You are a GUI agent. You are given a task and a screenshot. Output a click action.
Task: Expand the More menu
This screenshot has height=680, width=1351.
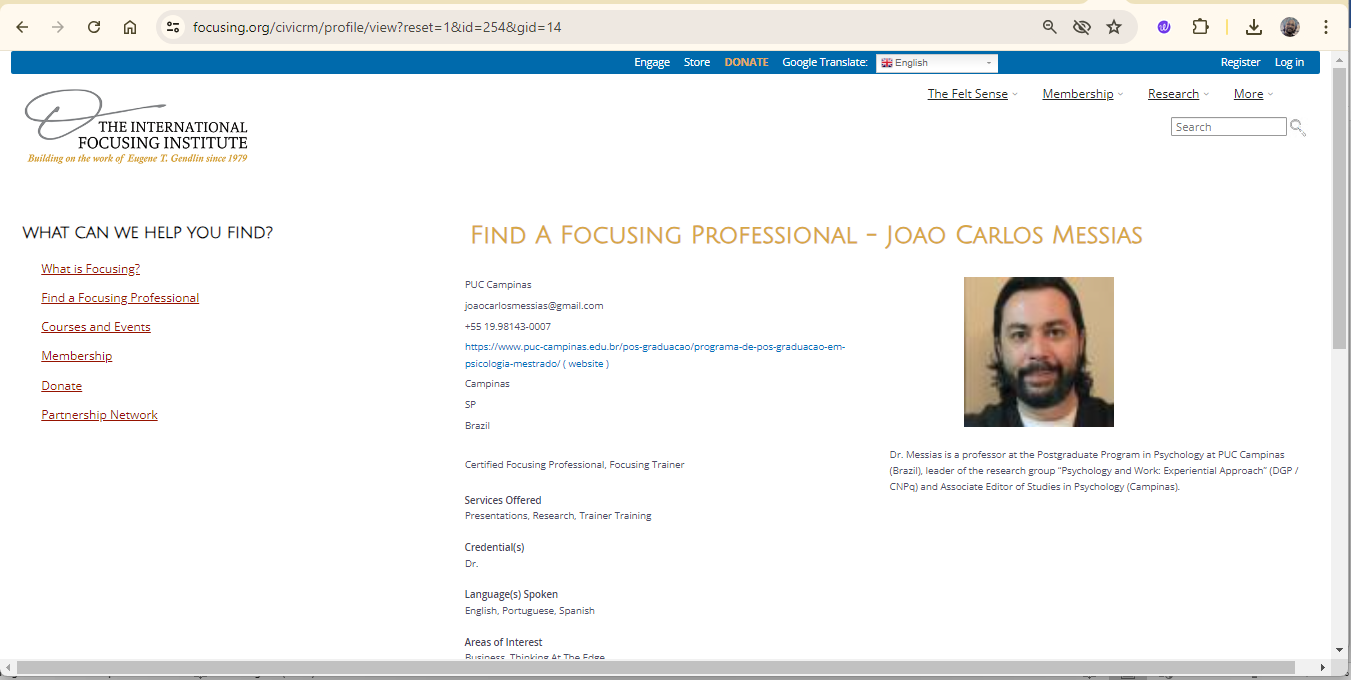(1253, 94)
